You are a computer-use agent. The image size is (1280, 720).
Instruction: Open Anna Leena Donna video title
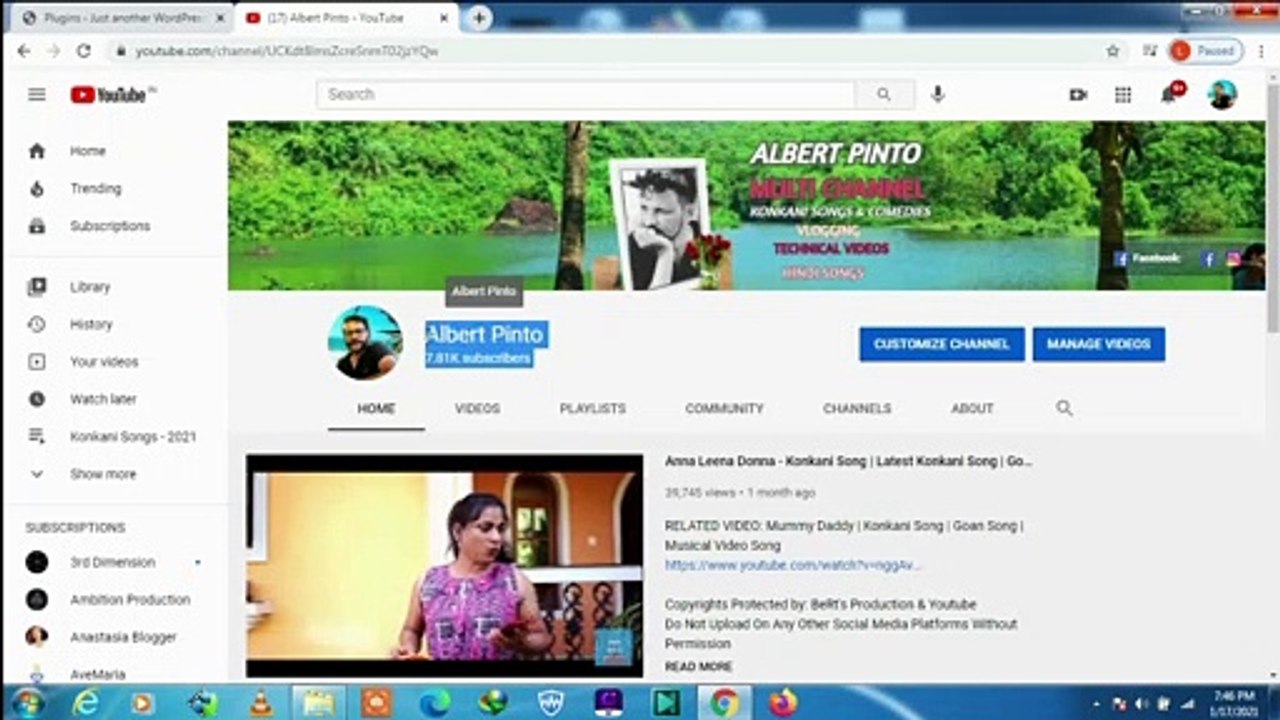pos(848,462)
